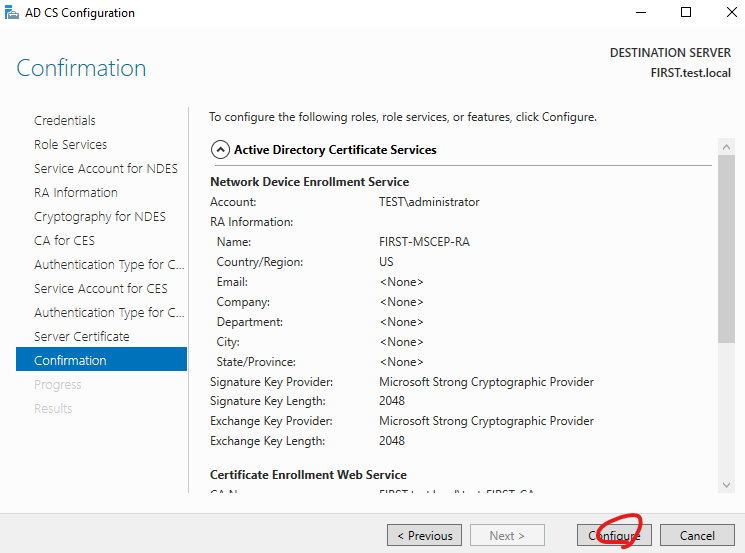Close the AD CS Configuration window
Screen dimensions: 745x553
[732, 12]
